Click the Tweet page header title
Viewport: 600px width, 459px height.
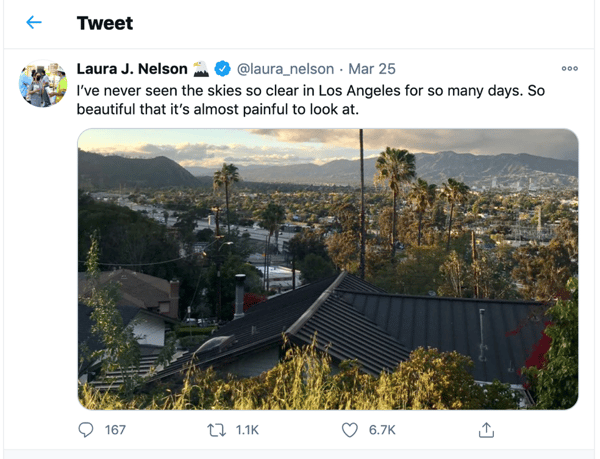(105, 23)
